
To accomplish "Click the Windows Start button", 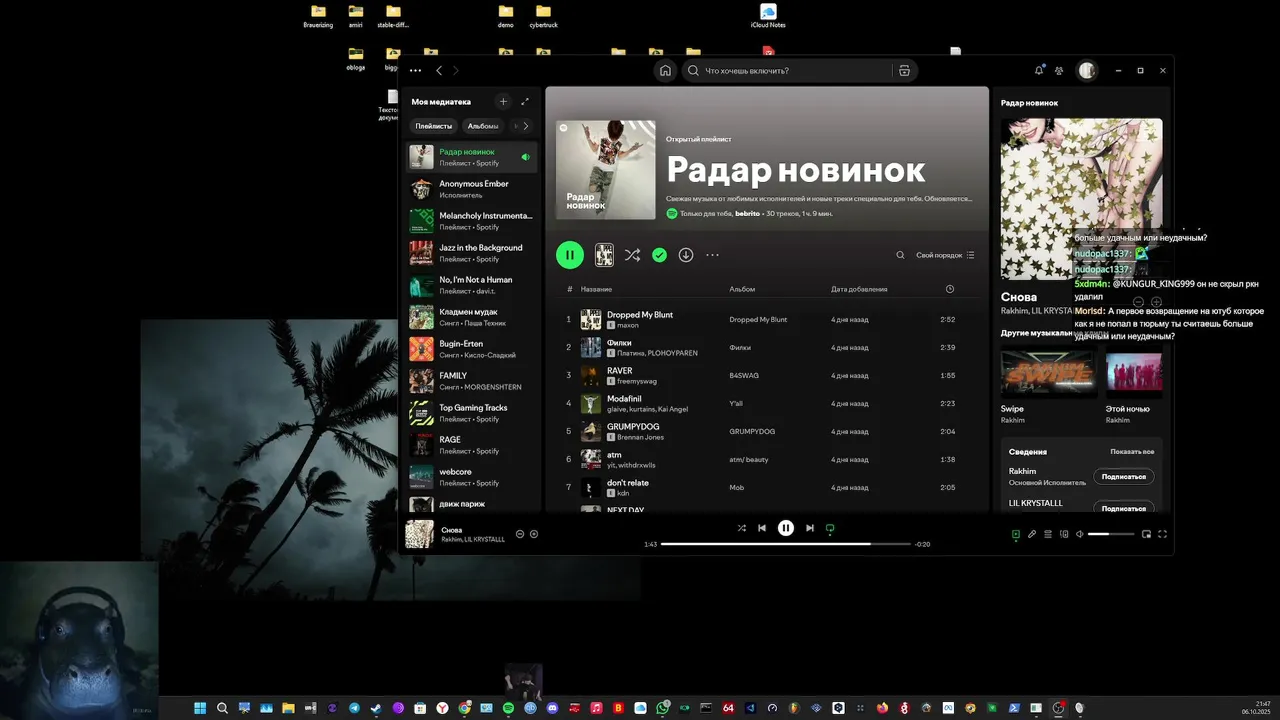I will 199,708.
